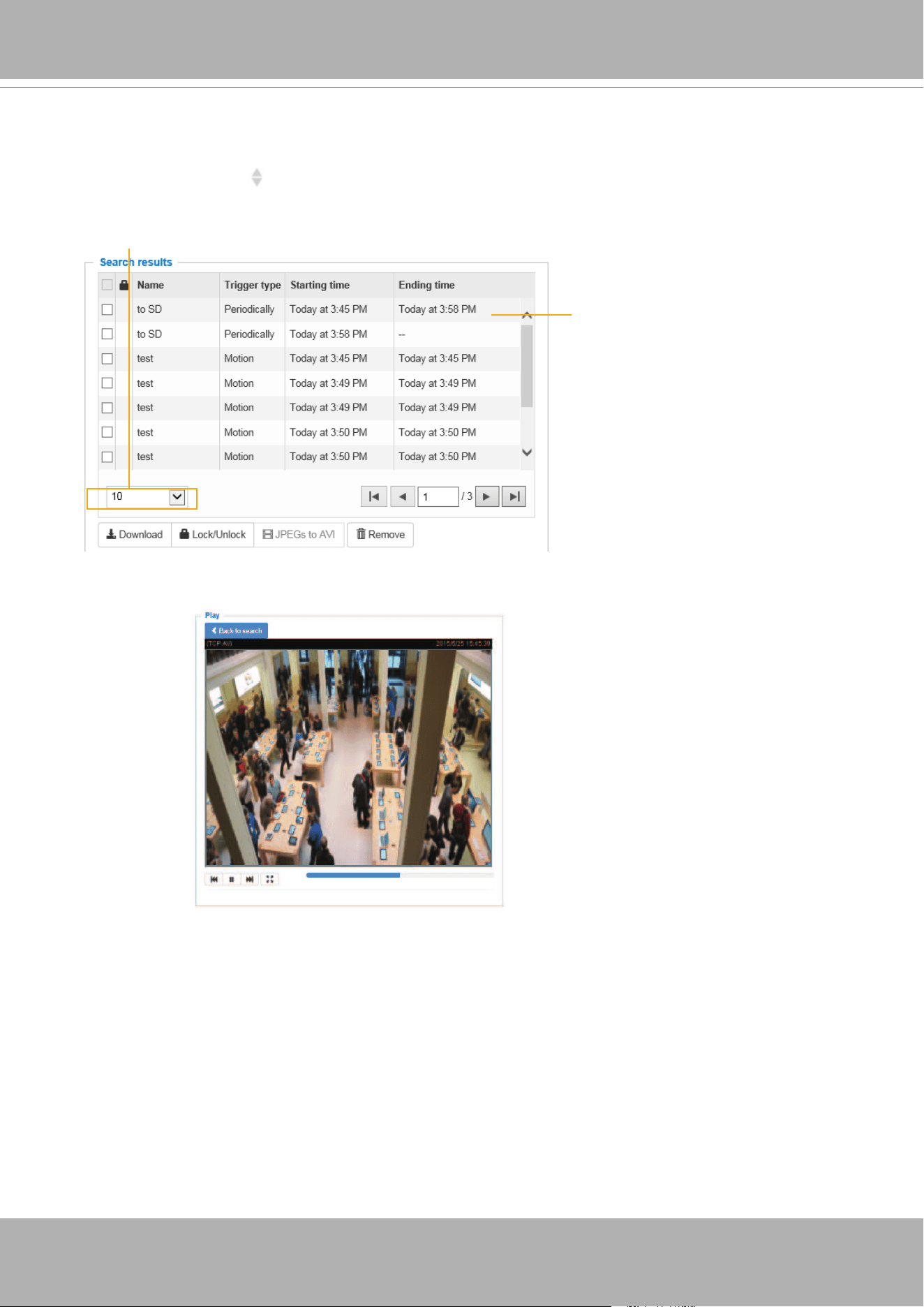This screenshot has height=1307, width=924.
Task: Sort results by Ending time column
Action: tap(426, 285)
